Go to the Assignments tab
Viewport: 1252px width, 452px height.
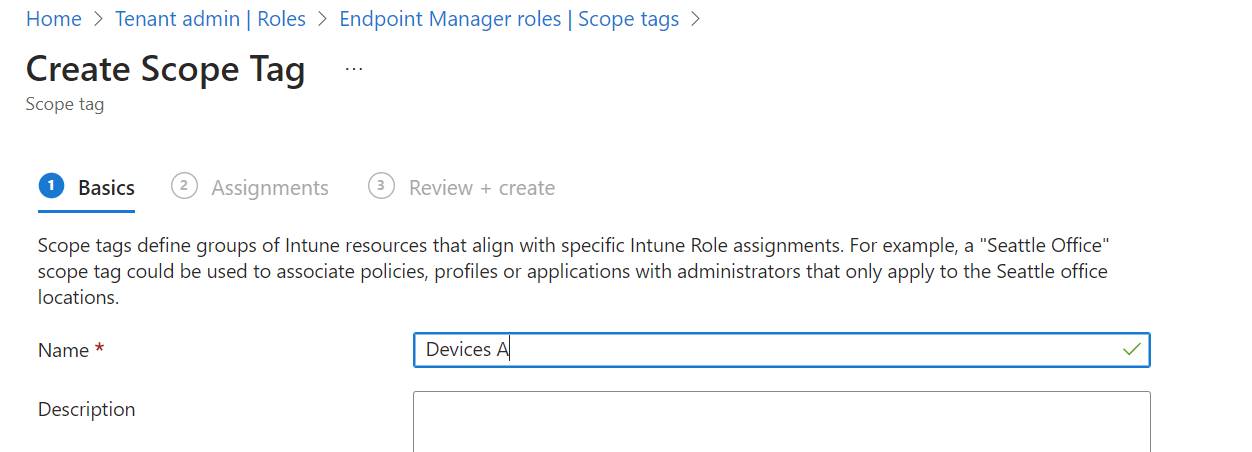click(270, 188)
